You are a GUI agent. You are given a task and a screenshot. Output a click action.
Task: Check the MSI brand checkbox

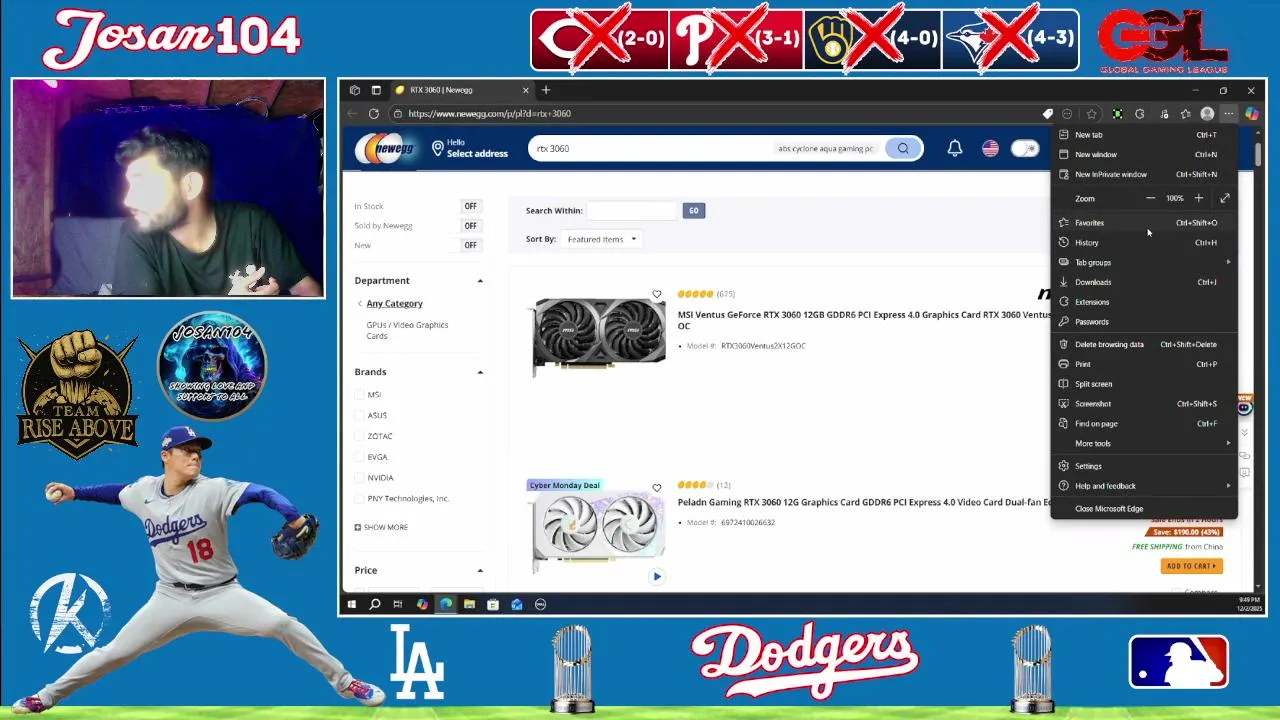click(359, 395)
